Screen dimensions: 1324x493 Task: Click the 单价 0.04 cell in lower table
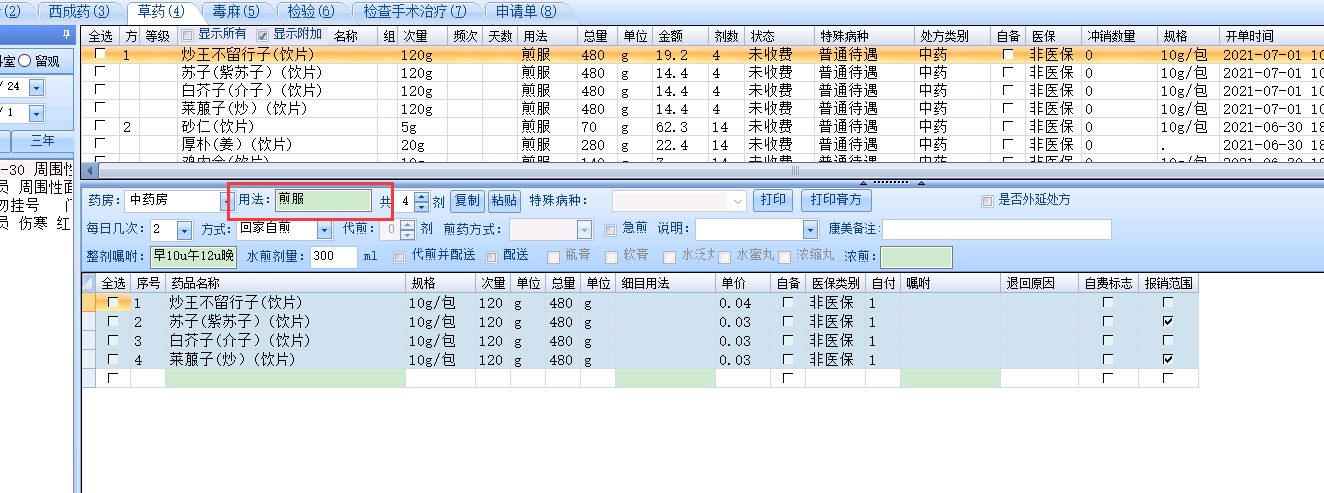744,303
